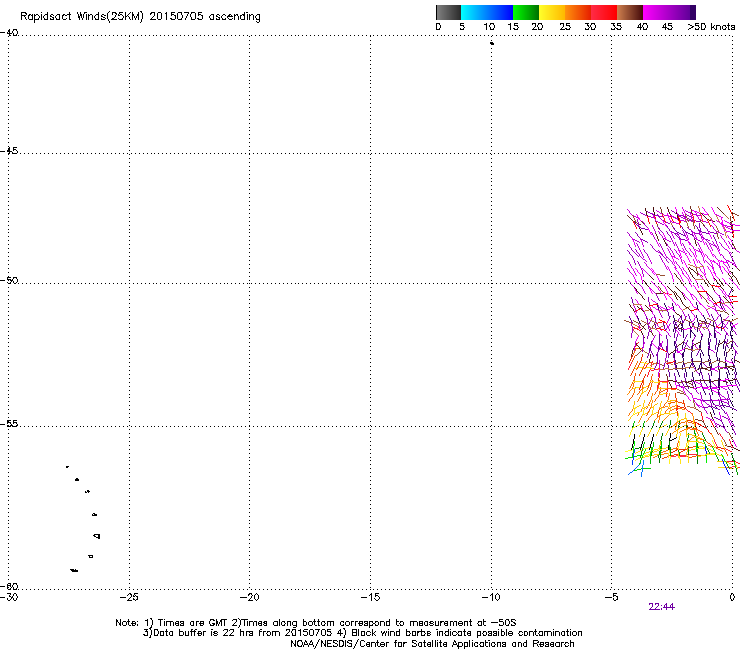
Task: Click the -60 latitude axis label
Action: pos(9,586)
